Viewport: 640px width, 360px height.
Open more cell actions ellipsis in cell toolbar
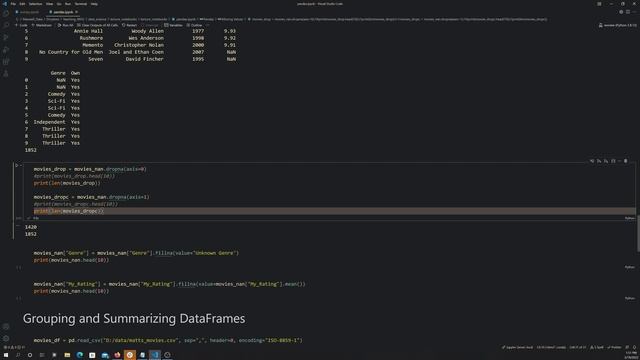coord(619,161)
